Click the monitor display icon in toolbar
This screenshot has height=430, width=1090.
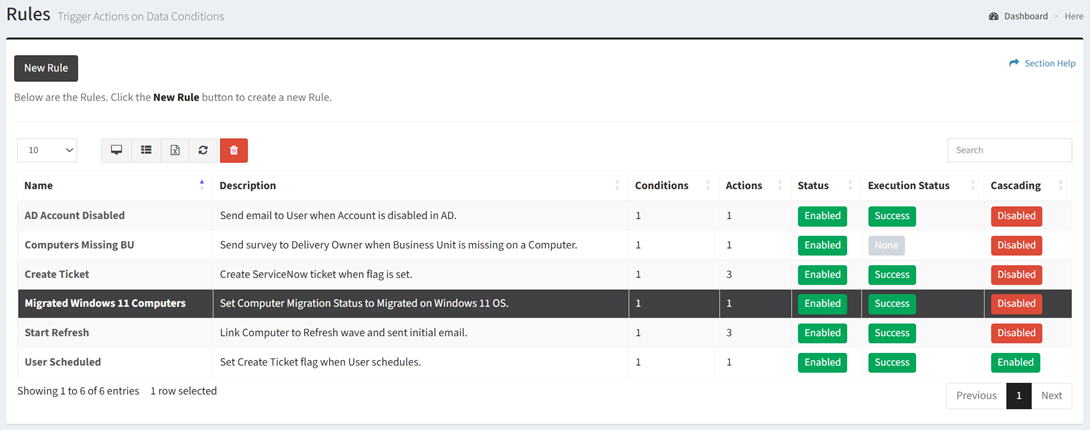pos(116,150)
